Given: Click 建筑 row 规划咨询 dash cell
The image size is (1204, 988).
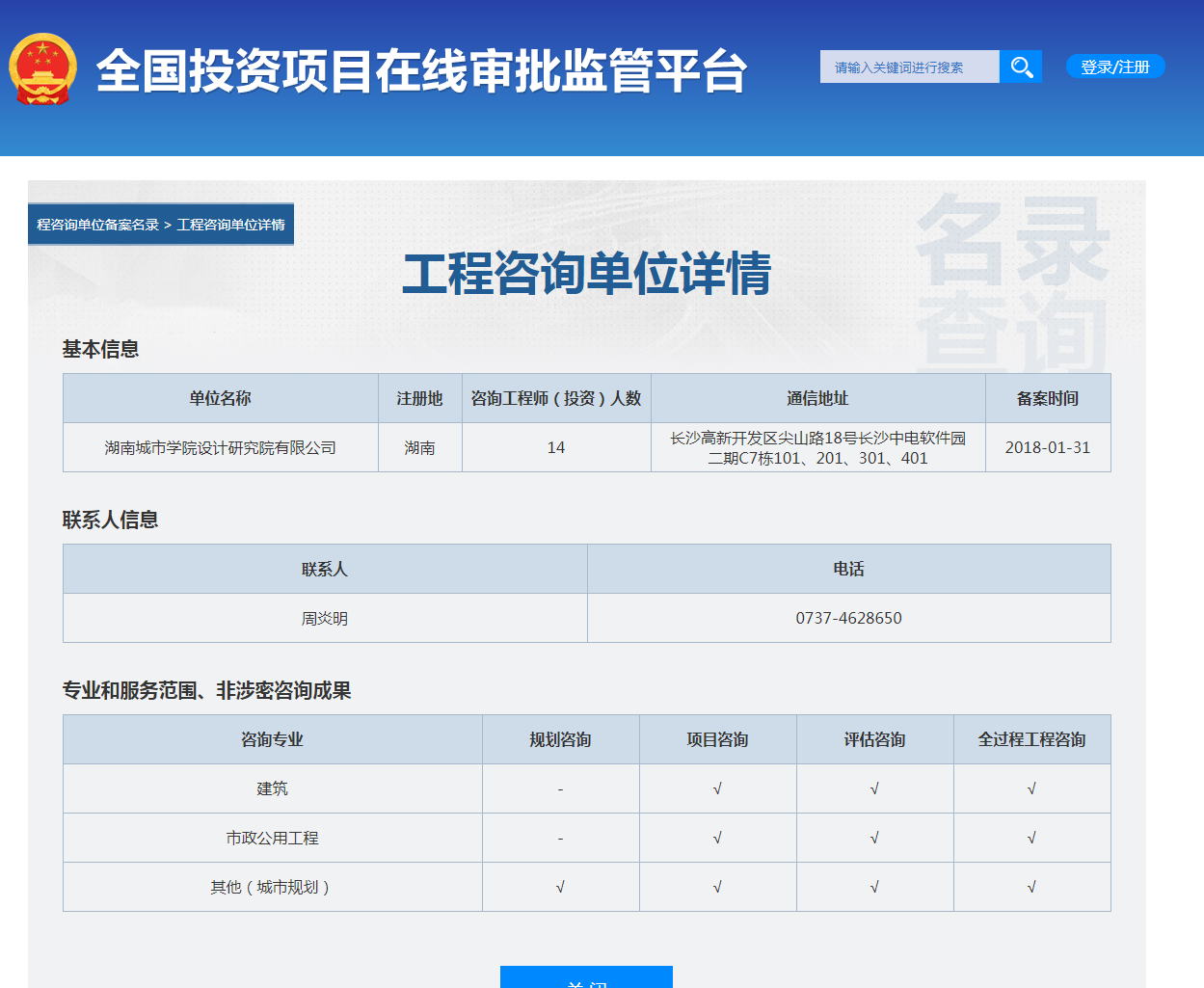Looking at the screenshot, I should (561, 789).
